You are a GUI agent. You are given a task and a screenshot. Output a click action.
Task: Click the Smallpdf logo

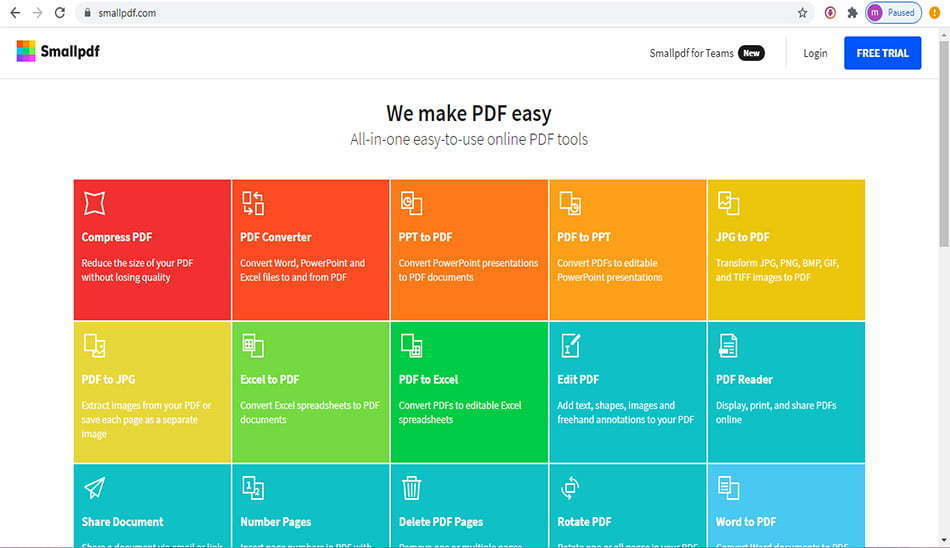[58, 52]
